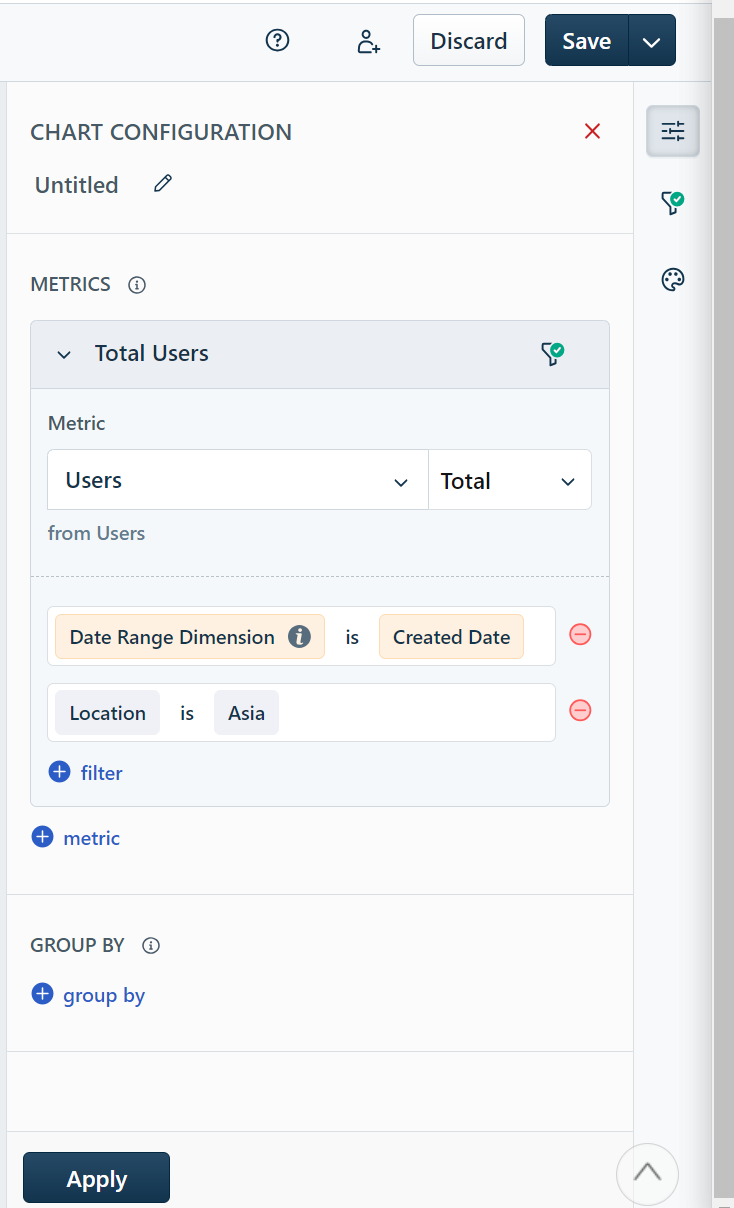Click the scroll to top button
This screenshot has width=734, height=1208.
[x=647, y=1173]
